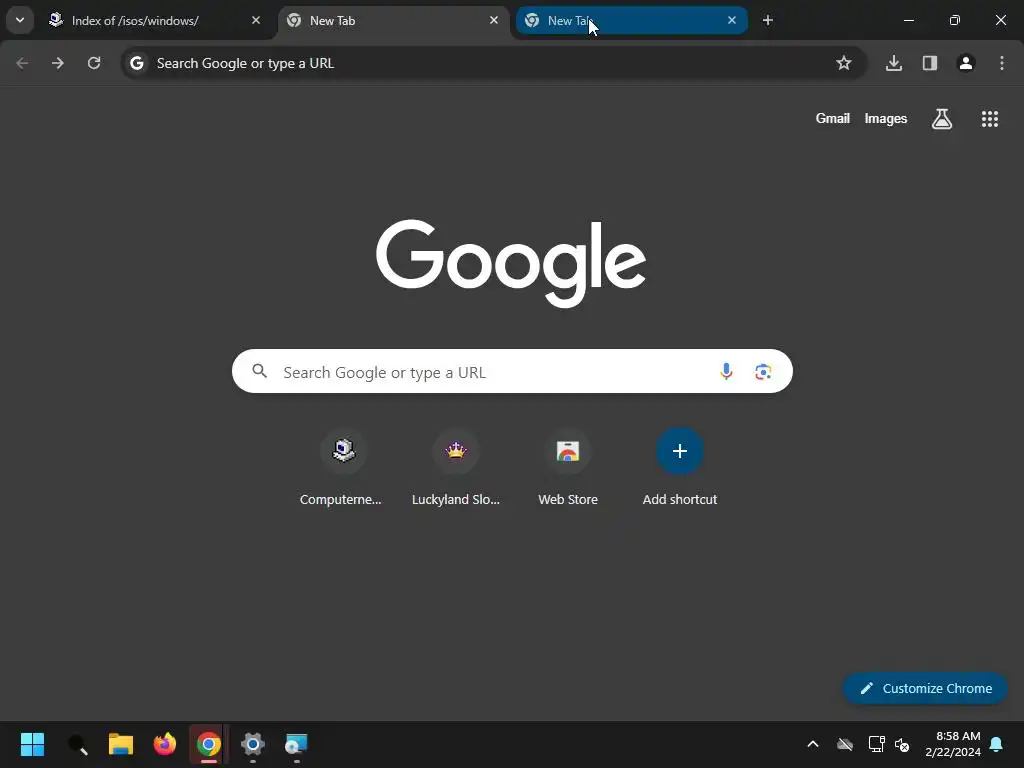This screenshot has height=768, width=1024.
Task: Open the Google apps grid
Action: [989, 119]
